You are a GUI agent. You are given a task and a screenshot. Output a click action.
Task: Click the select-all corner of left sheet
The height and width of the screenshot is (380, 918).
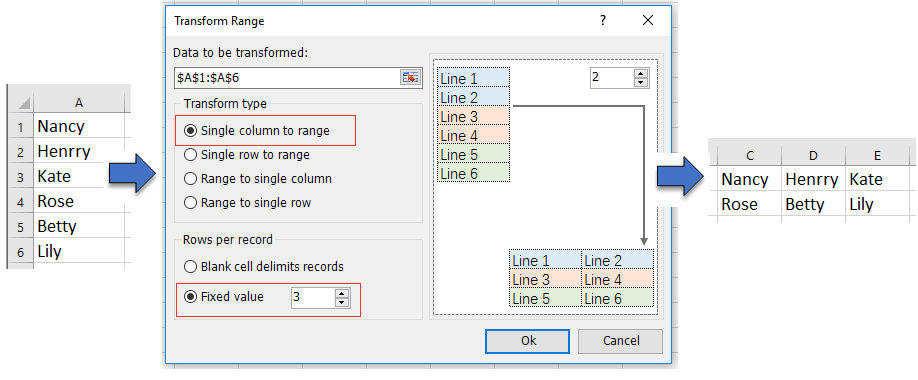pyautogui.click(x=21, y=102)
